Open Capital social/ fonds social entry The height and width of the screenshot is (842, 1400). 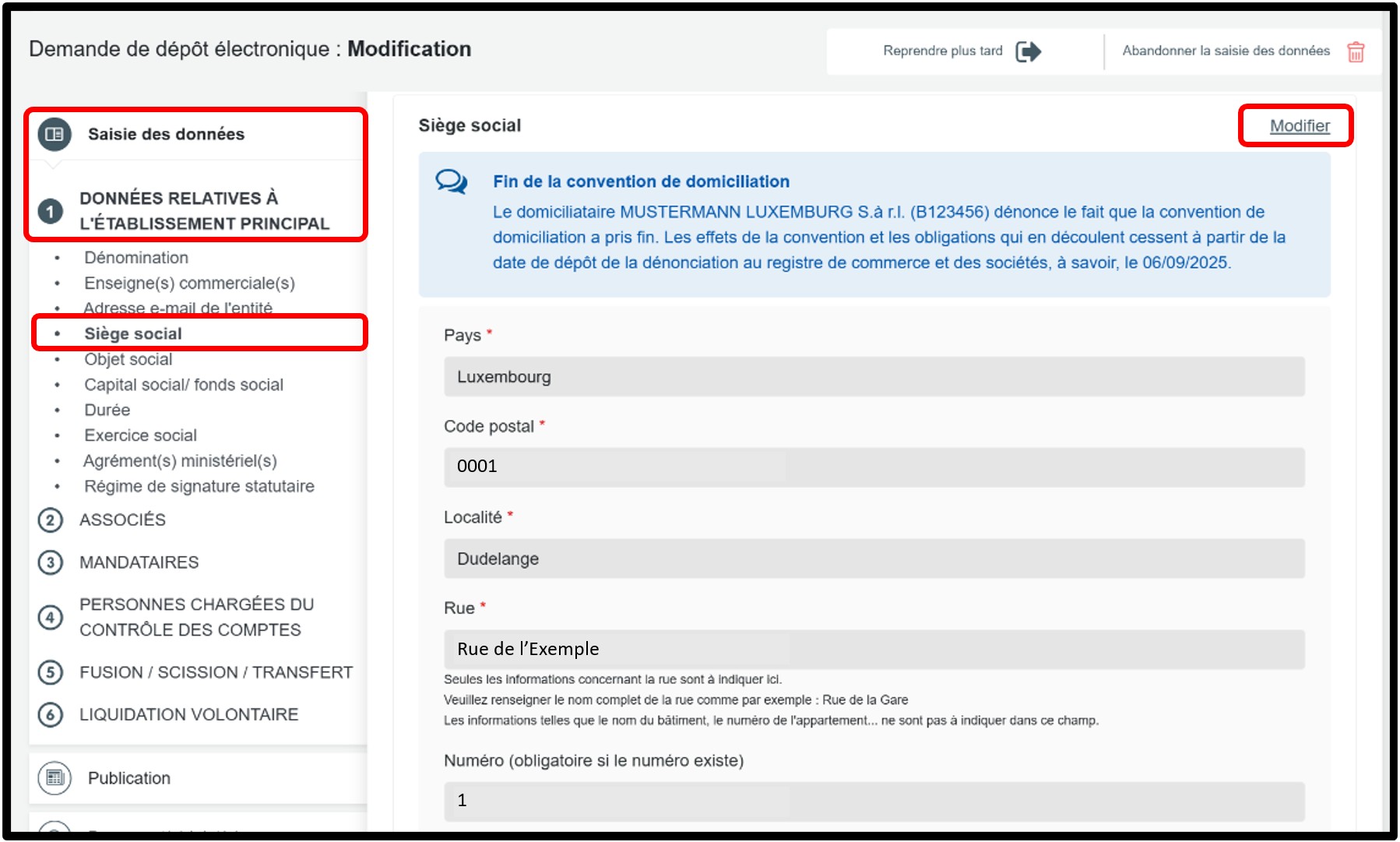click(x=184, y=385)
